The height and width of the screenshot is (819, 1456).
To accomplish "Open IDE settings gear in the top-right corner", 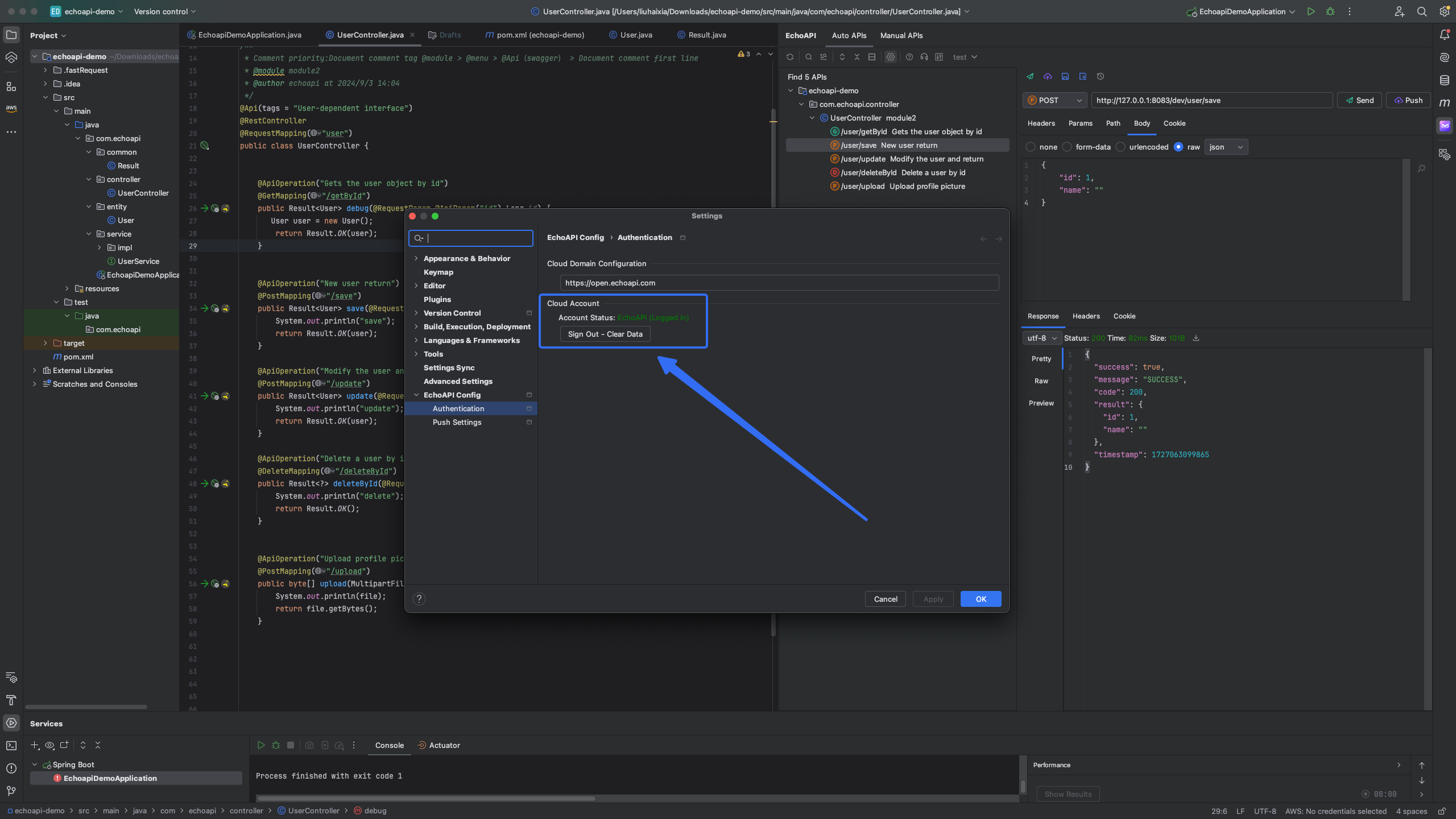I will [x=1445, y=11].
